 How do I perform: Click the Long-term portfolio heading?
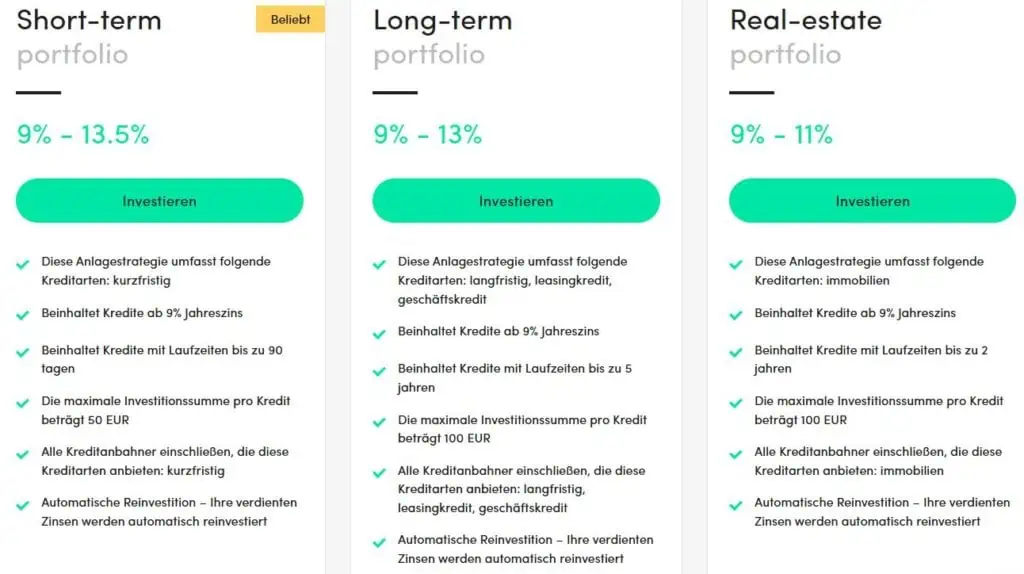tap(442, 37)
